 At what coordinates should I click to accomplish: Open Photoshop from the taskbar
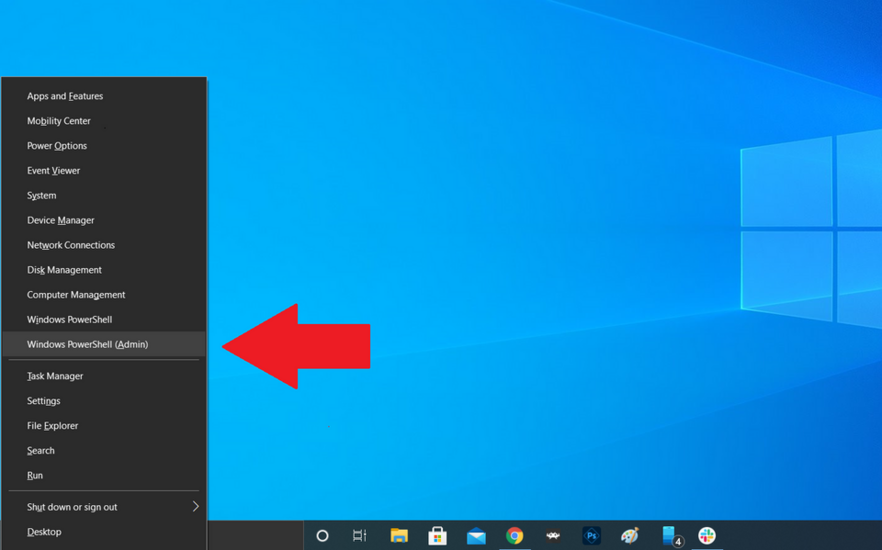pyautogui.click(x=591, y=536)
